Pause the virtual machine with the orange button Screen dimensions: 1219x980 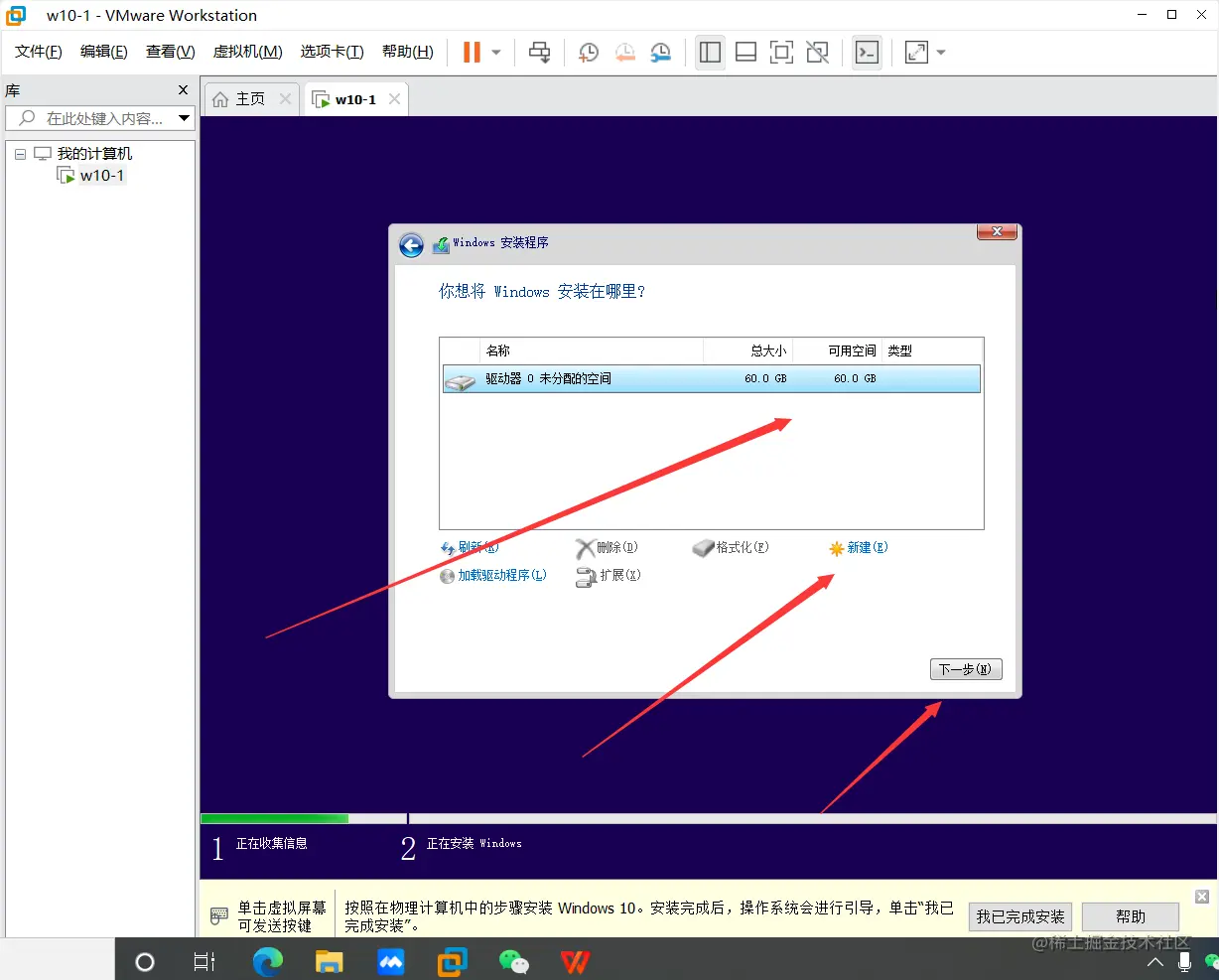point(472,52)
